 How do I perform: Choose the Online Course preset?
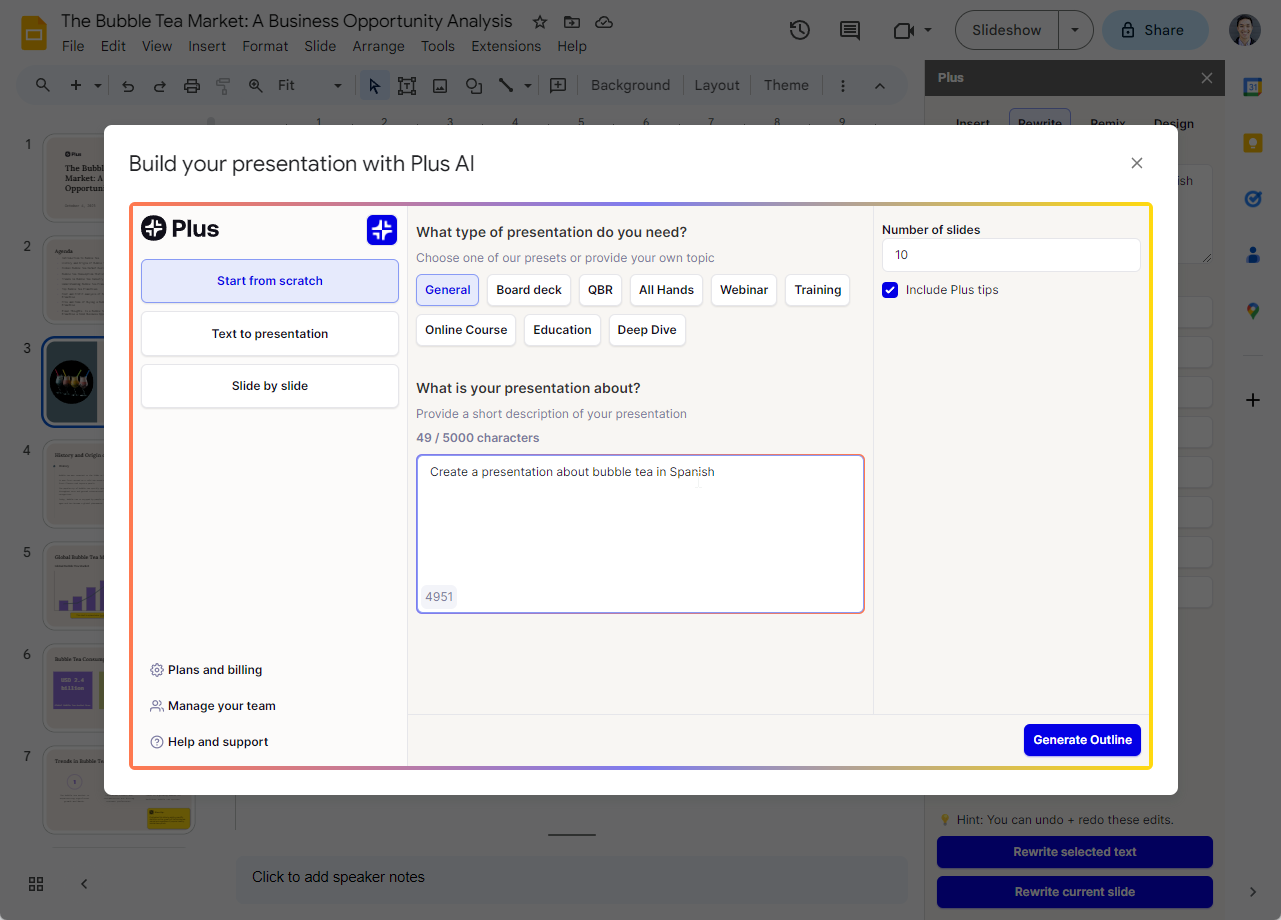[x=466, y=330]
